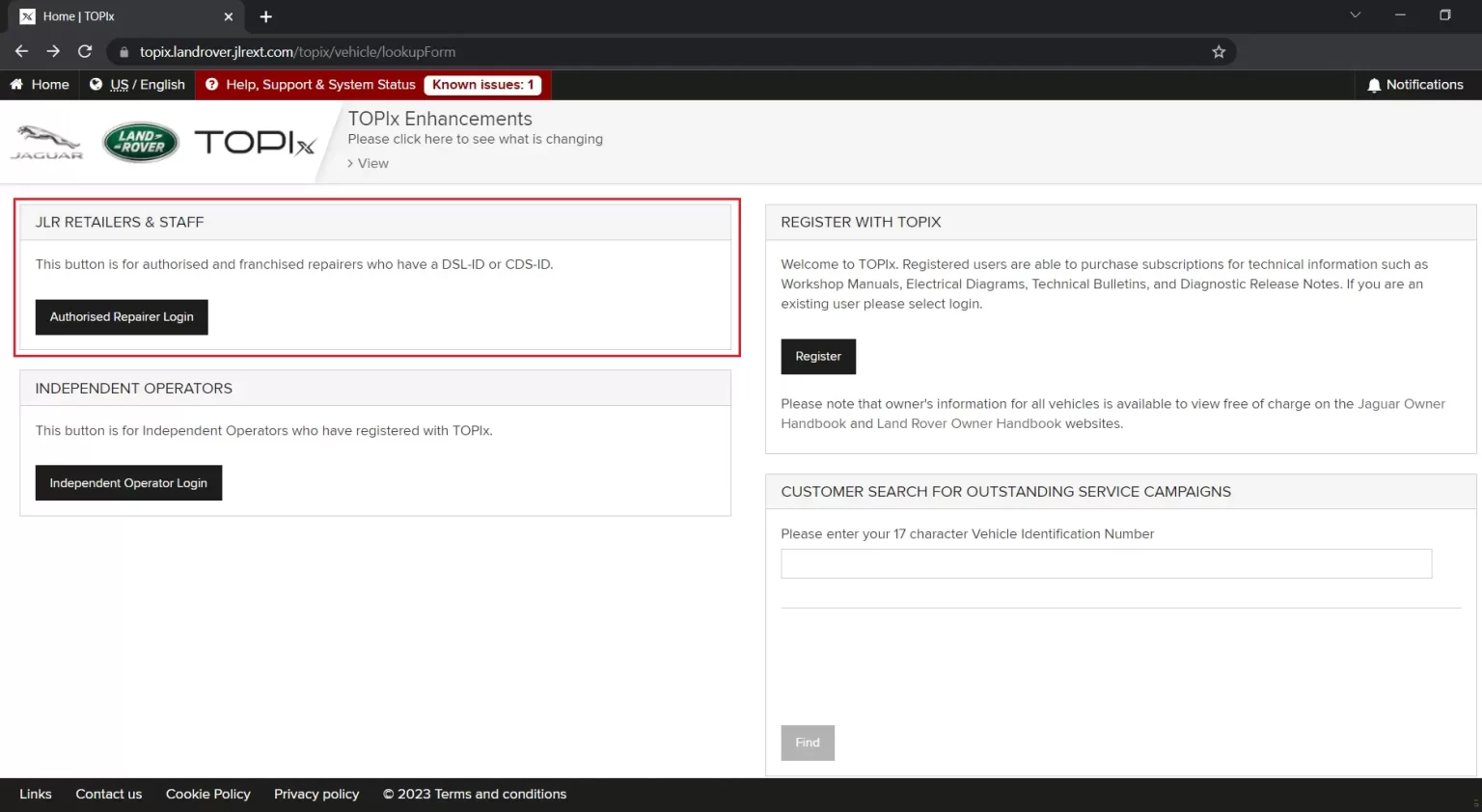Open the tab search chevron

[x=1355, y=15]
